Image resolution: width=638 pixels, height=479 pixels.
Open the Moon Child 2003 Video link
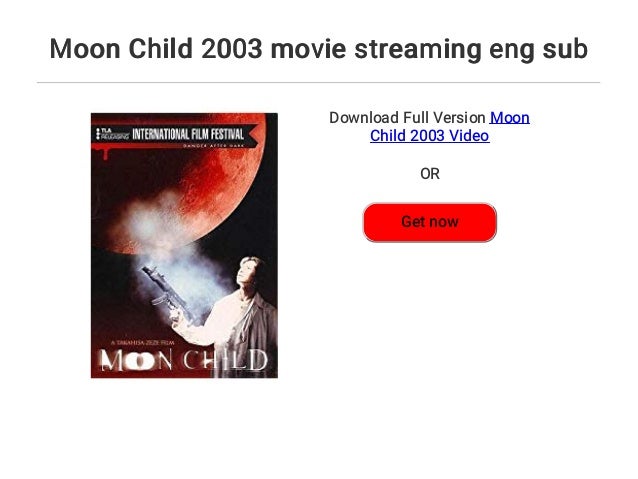click(450, 127)
